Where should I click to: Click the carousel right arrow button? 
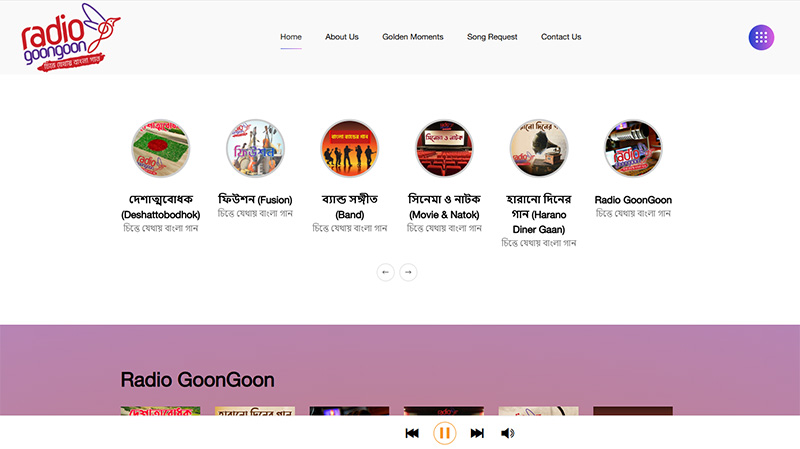coord(408,271)
